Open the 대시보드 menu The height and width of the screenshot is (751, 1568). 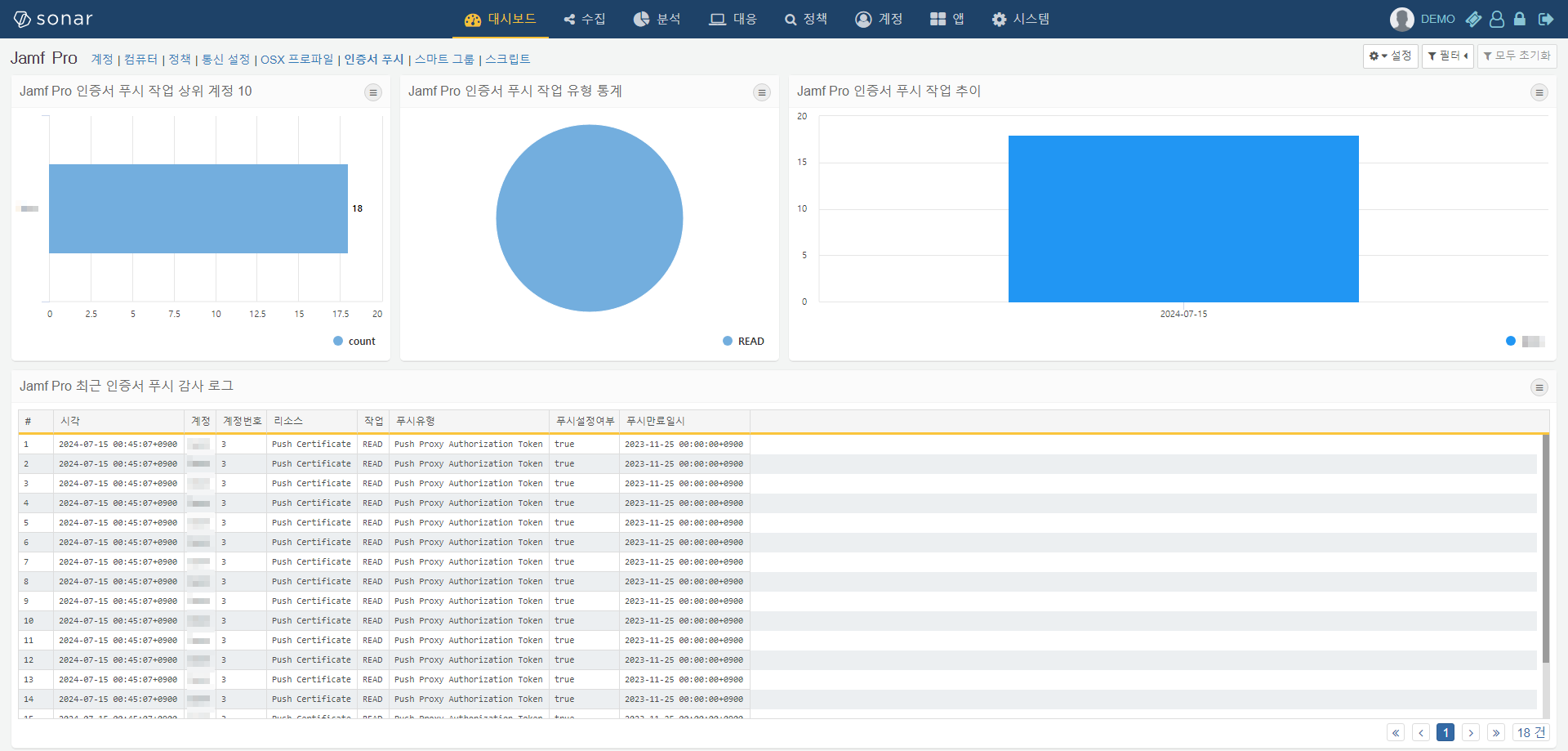tap(500, 19)
